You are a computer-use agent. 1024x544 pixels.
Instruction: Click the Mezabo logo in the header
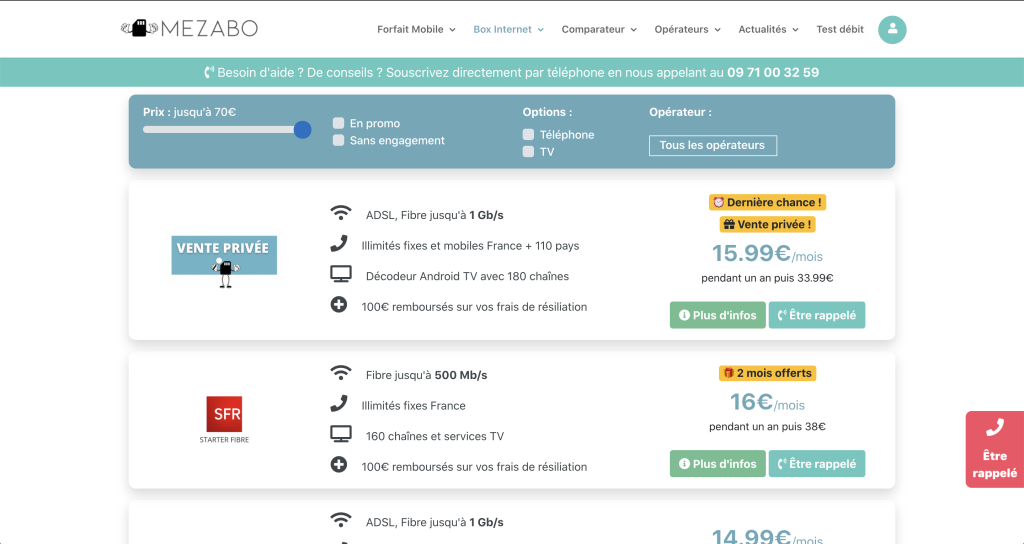pyautogui.click(x=189, y=29)
